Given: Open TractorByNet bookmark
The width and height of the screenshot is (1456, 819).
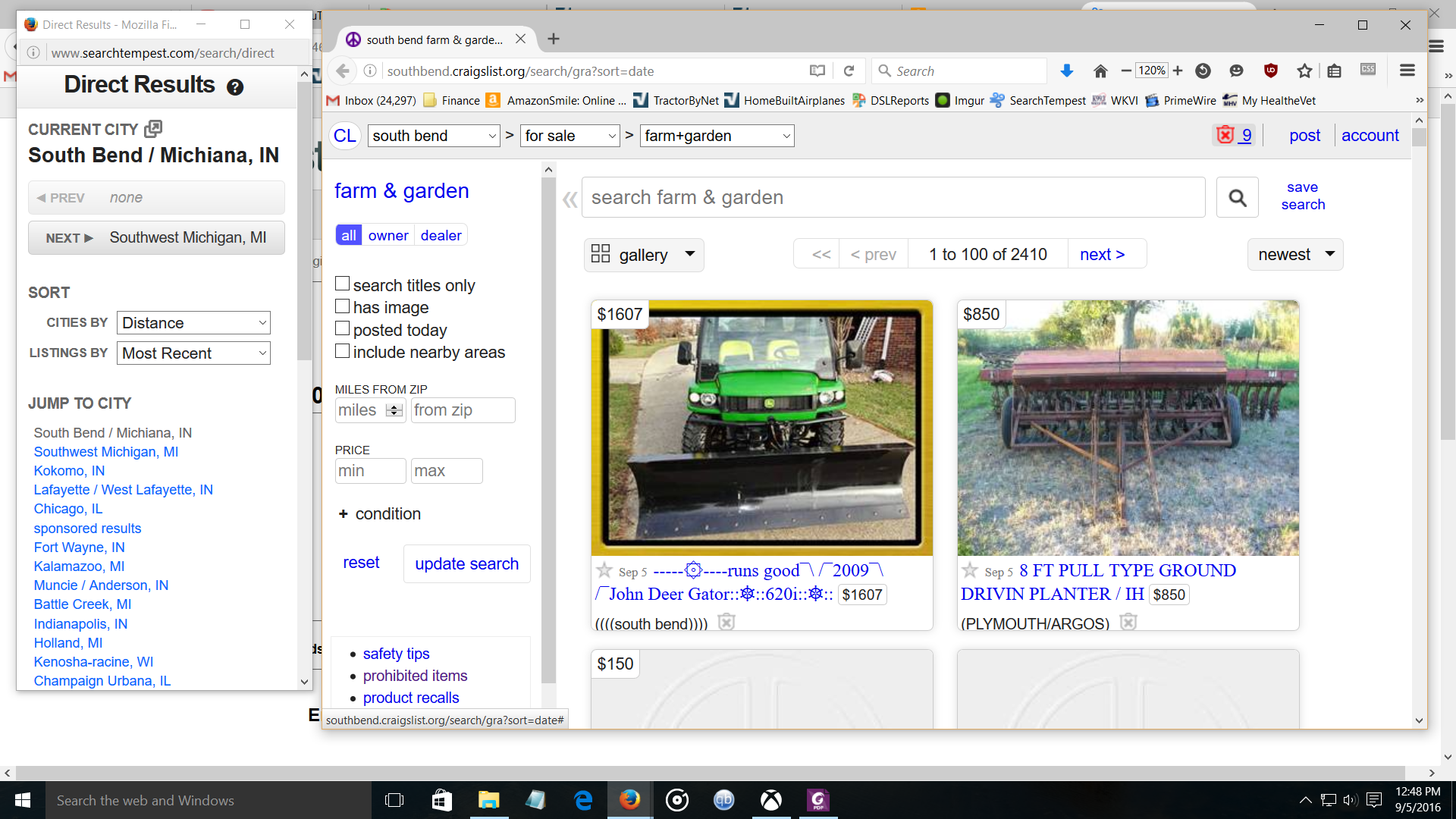Looking at the screenshot, I should click(676, 100).
